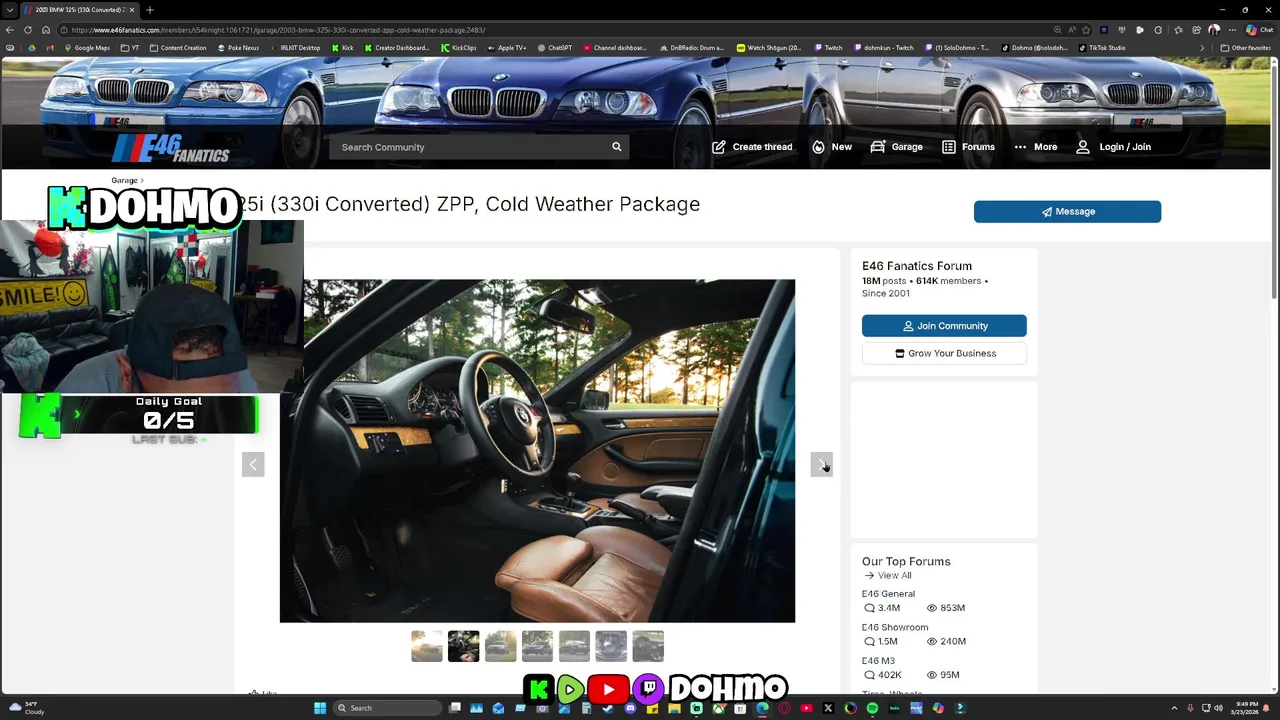
Task: Open the New posts flame icon
Action: coord(819,147)
